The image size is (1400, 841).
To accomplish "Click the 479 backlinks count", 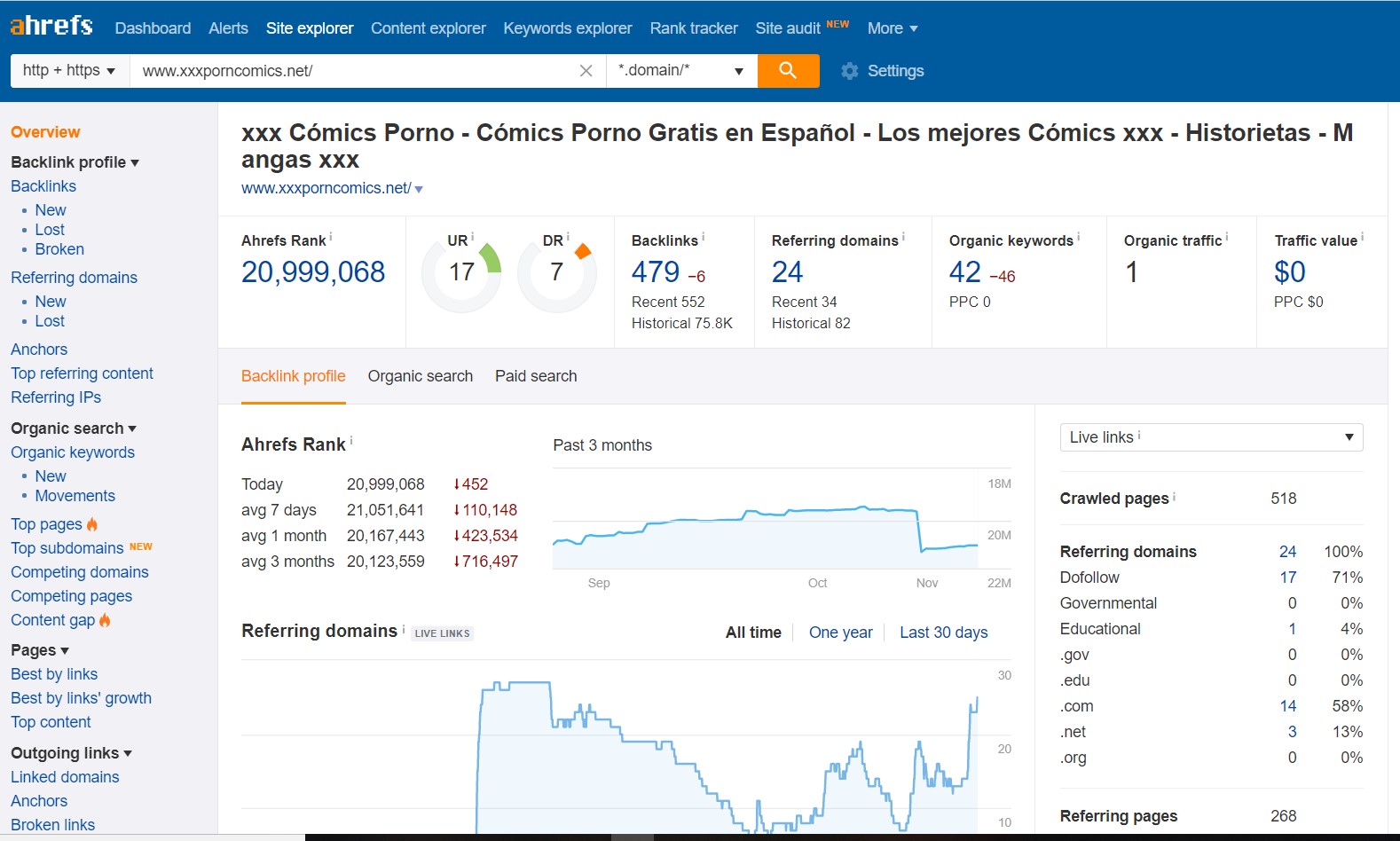I will [656, 272].
